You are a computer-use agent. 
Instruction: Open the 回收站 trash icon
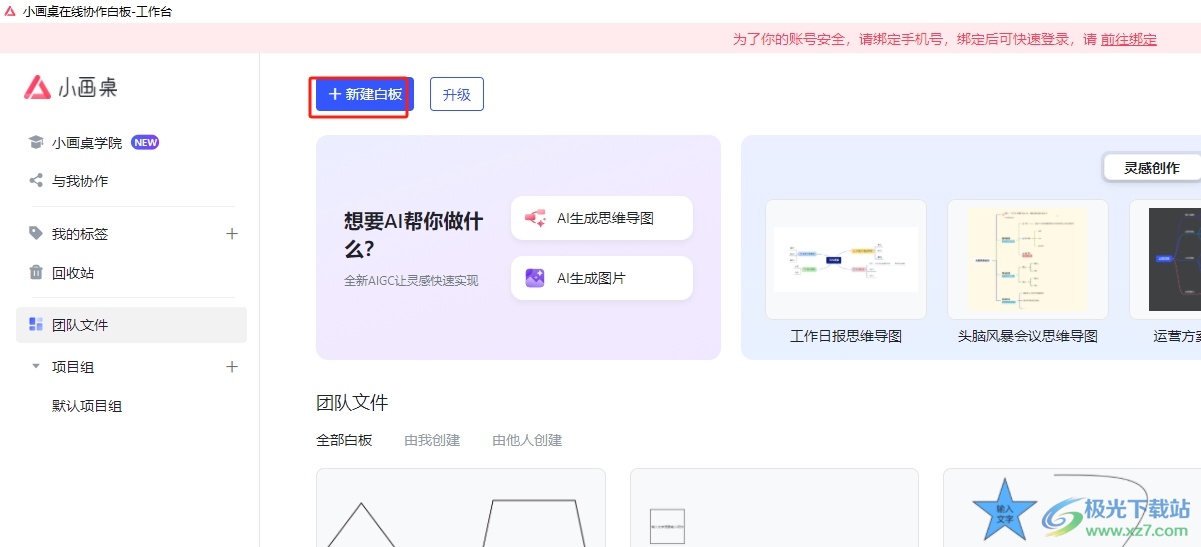point(36,272)
